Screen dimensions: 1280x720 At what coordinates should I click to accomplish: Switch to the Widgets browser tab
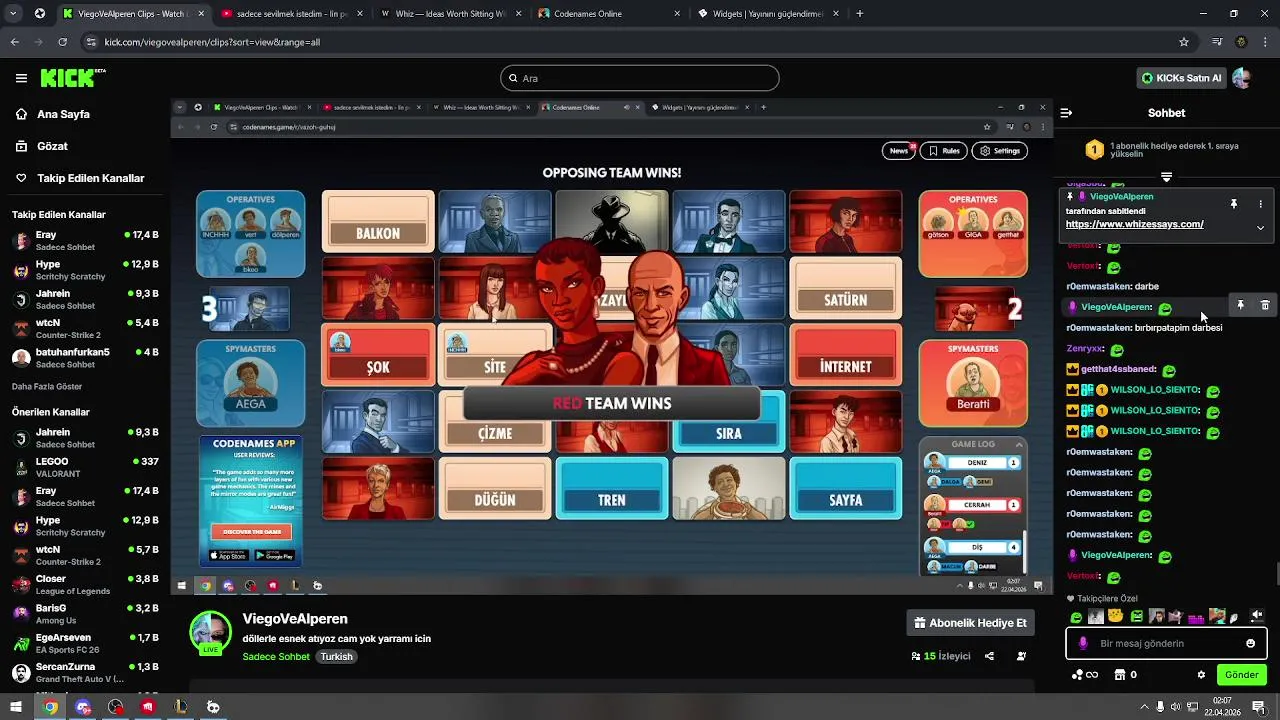pyautogui.click(x=767, y=14)
